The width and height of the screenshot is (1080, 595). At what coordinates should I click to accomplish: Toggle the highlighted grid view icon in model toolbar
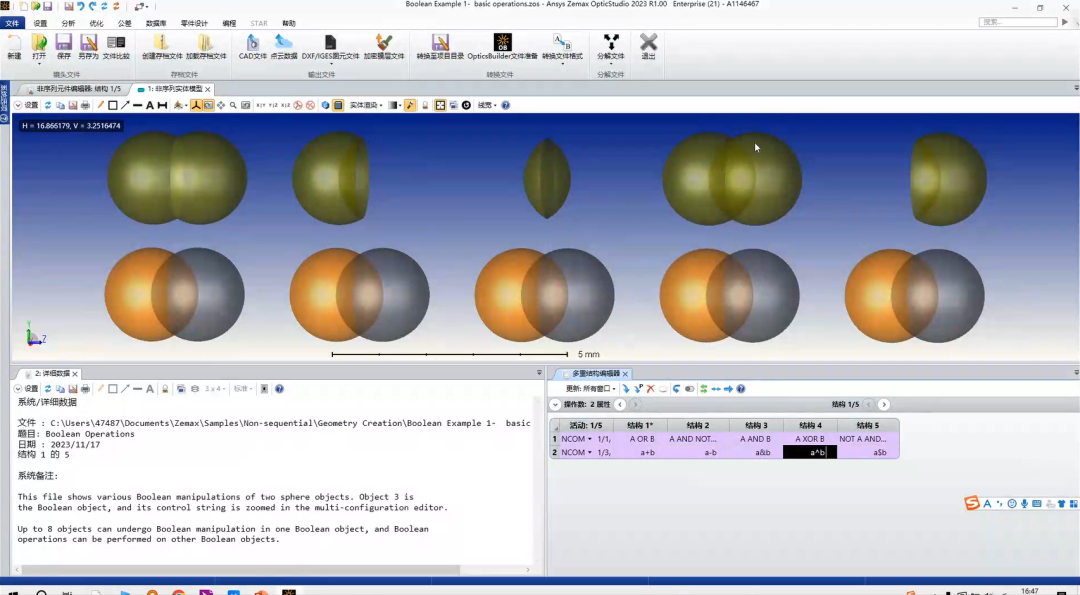pos(440,105)
